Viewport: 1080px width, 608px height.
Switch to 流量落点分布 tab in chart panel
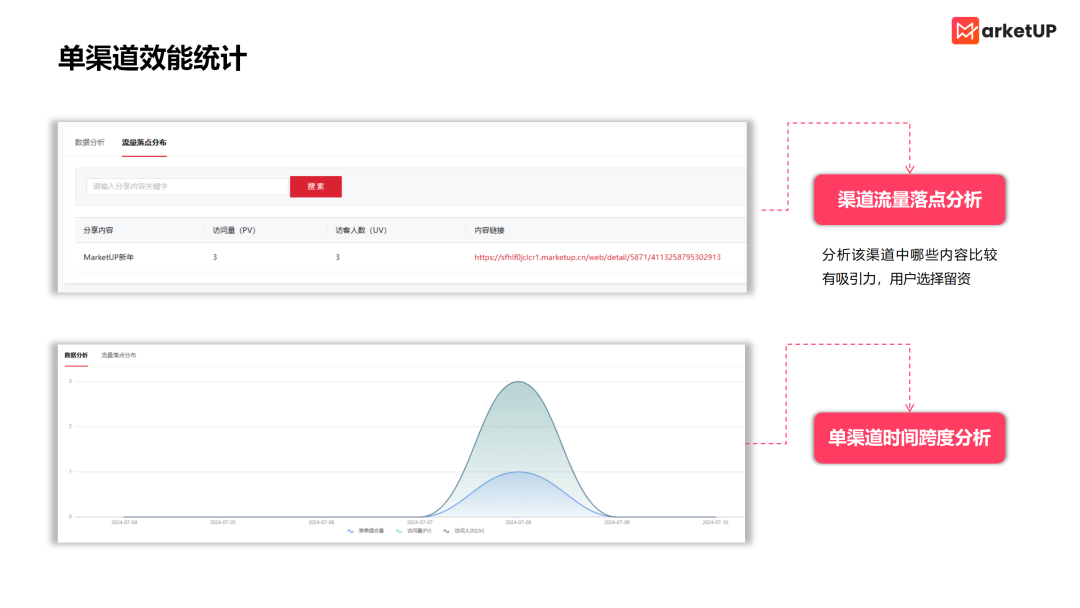tap(118, 355)
